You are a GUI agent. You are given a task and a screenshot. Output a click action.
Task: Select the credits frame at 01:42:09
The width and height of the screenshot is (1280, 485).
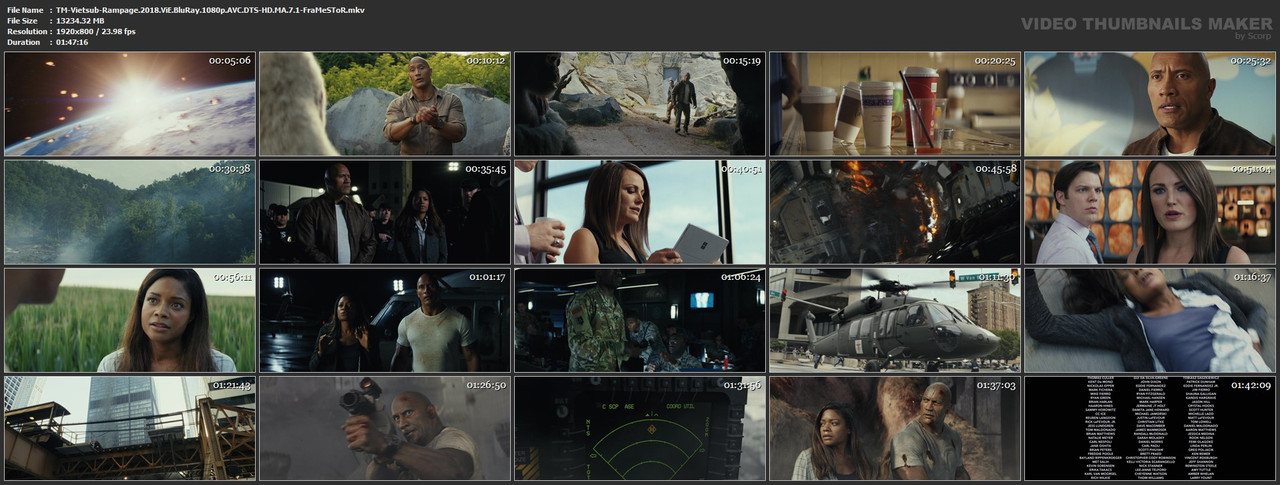point(1149,428)
